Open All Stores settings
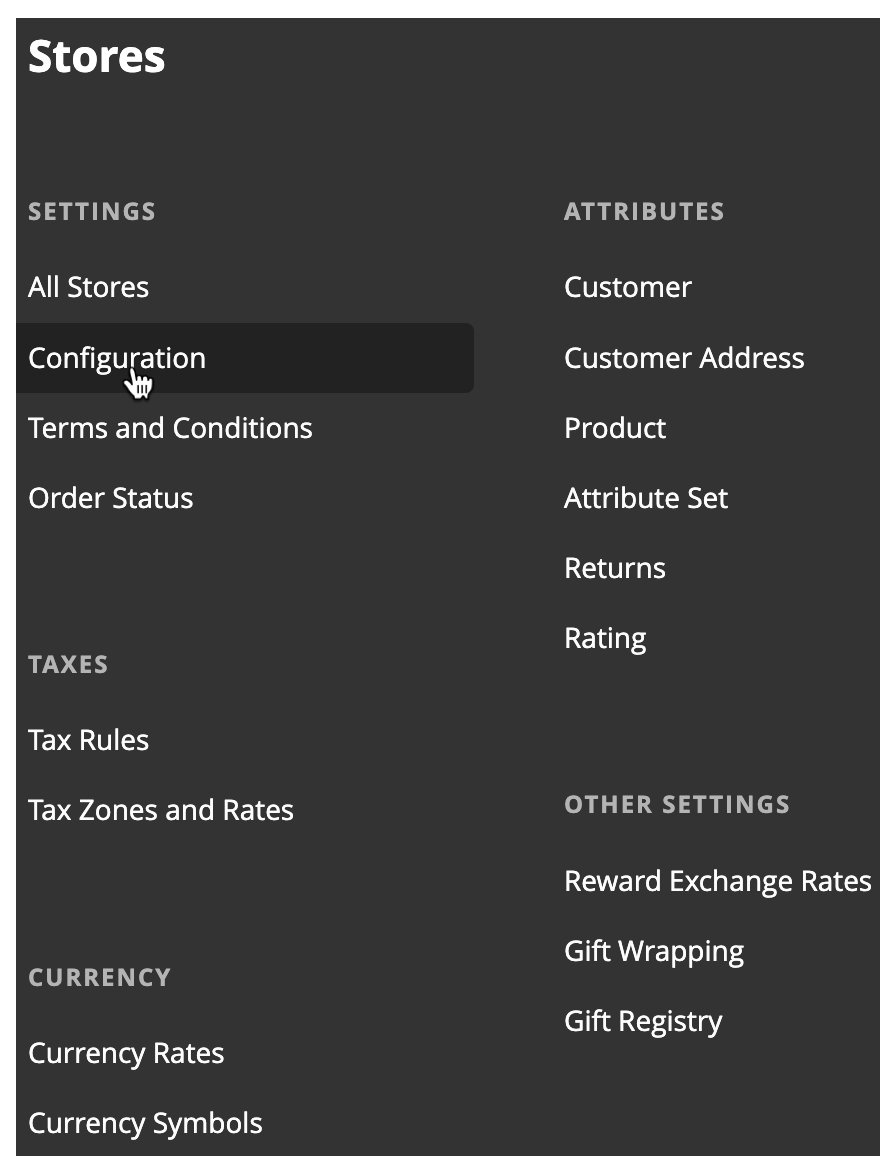 [x=88, y=288]
